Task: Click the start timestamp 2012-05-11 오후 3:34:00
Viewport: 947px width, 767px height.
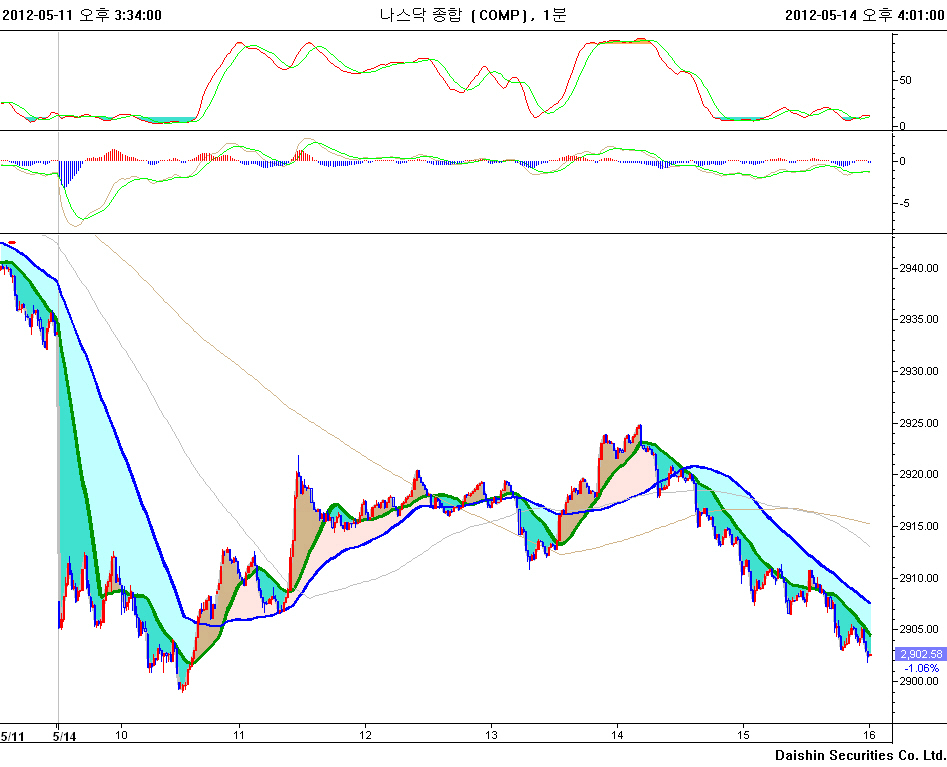Action: 82,14
